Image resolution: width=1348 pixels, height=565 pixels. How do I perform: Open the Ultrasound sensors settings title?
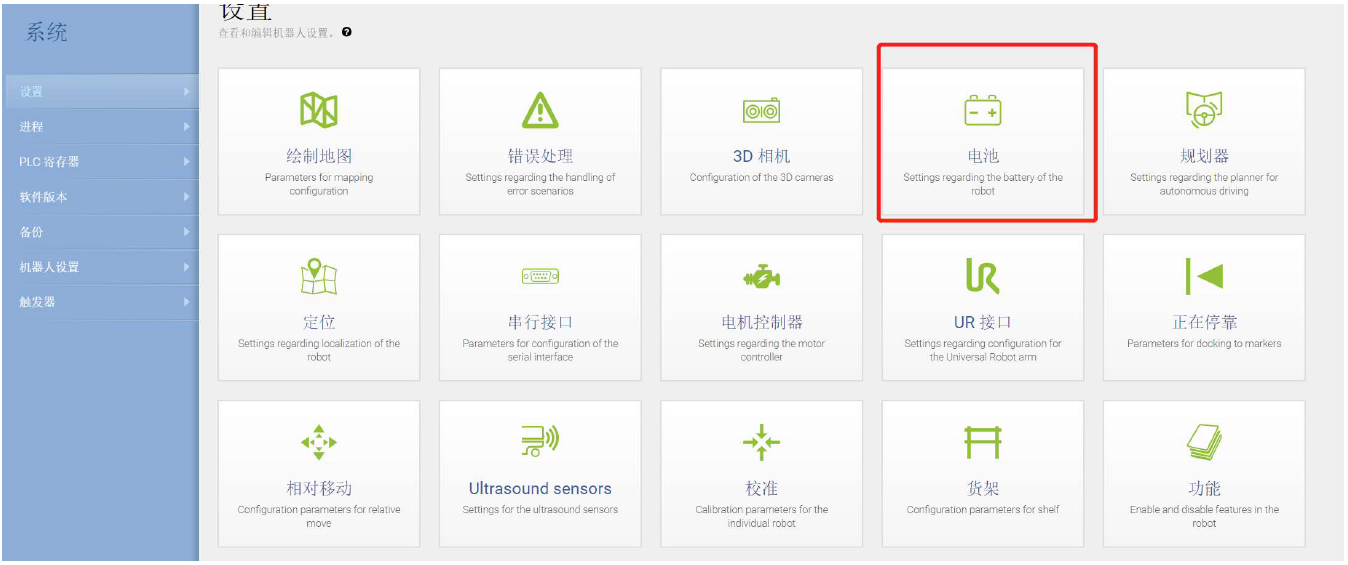coord(540,489)
